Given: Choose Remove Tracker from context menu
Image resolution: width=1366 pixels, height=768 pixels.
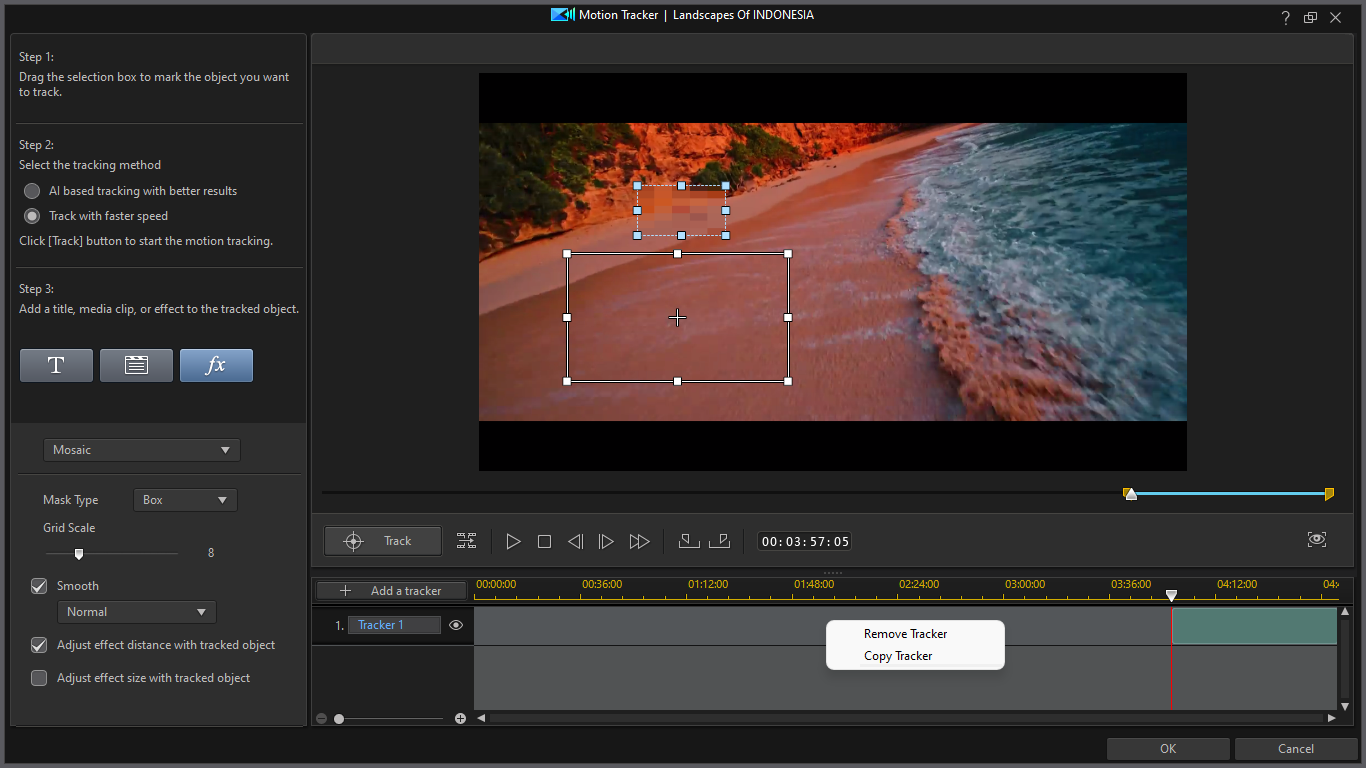Looking at the screenshot, I should point(905,634).
